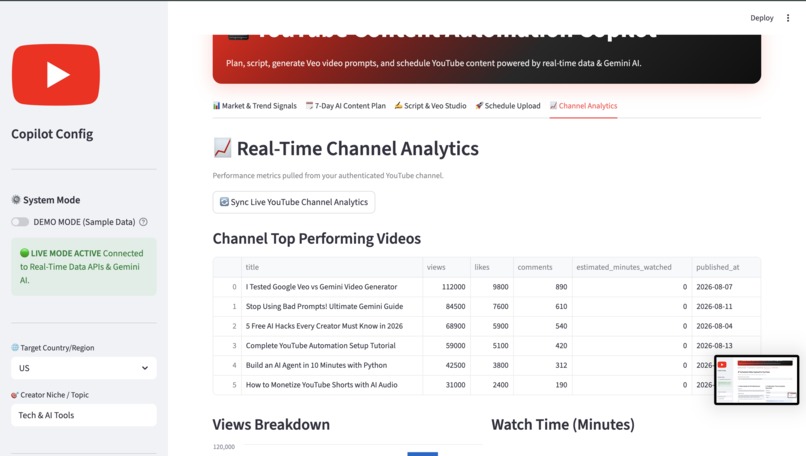
Task: Switch to 7-Day AI Content Plan tab
Action: 346,106
